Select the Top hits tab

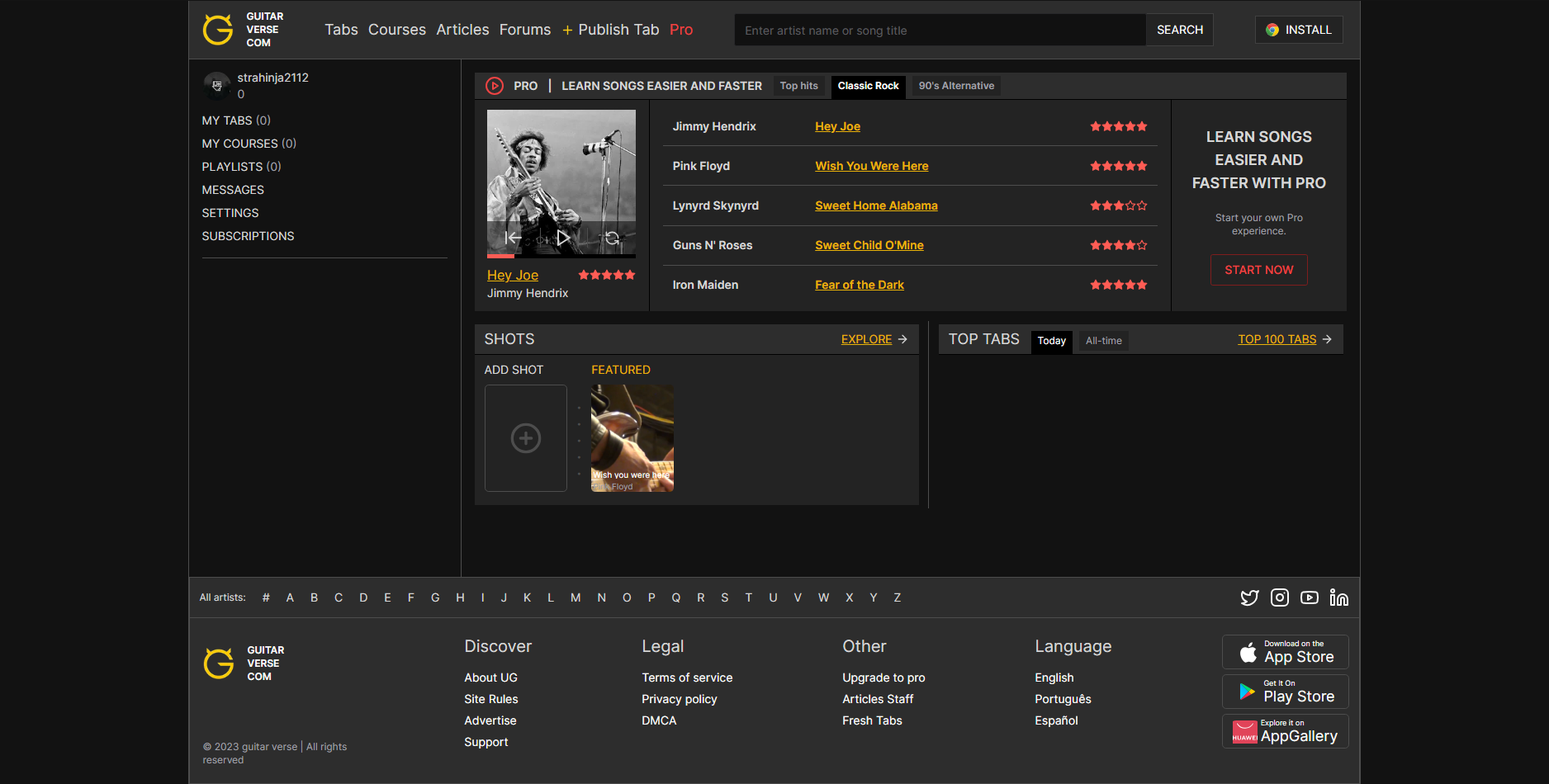pos(799,86)
